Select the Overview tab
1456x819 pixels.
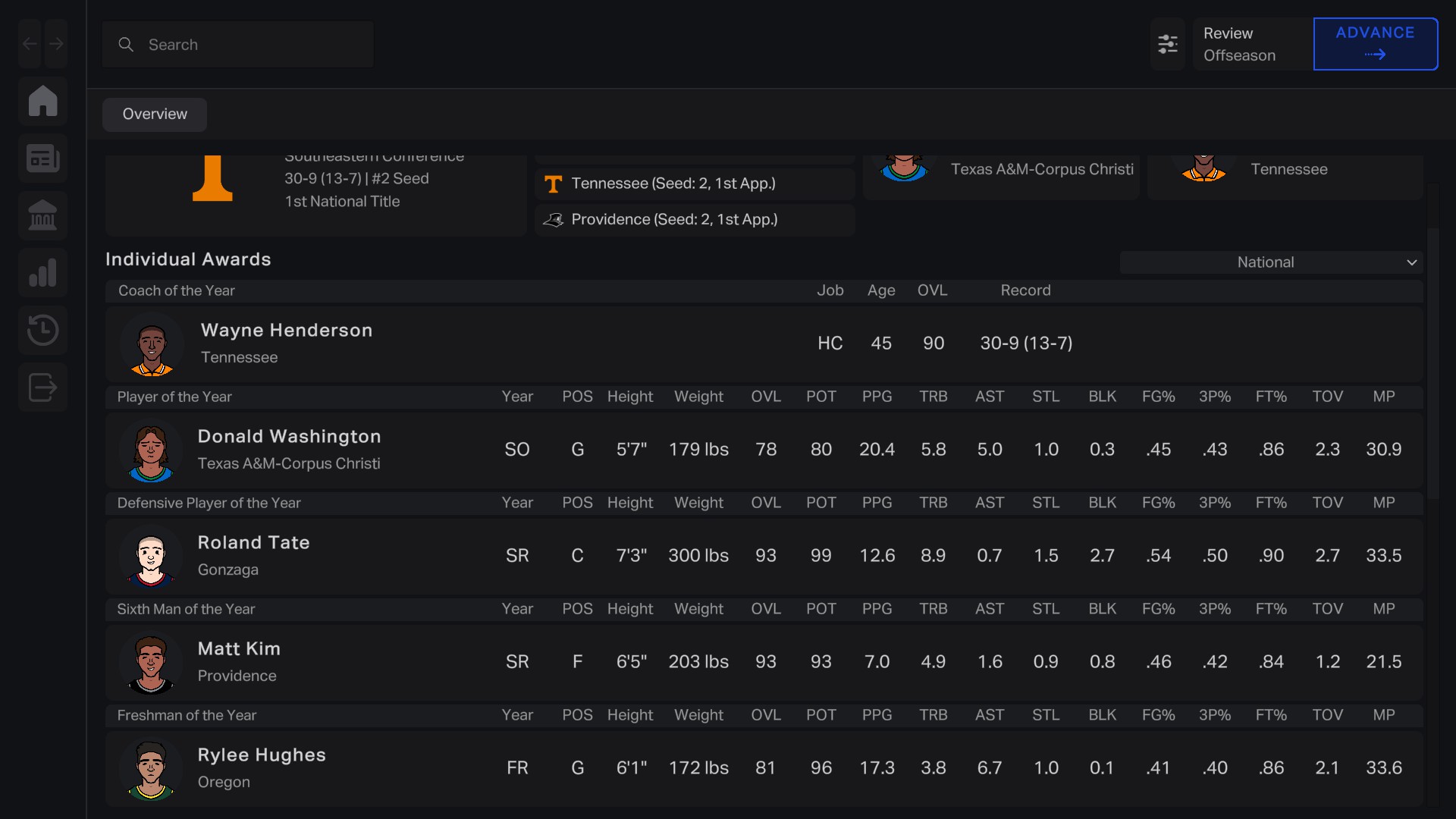155,115
